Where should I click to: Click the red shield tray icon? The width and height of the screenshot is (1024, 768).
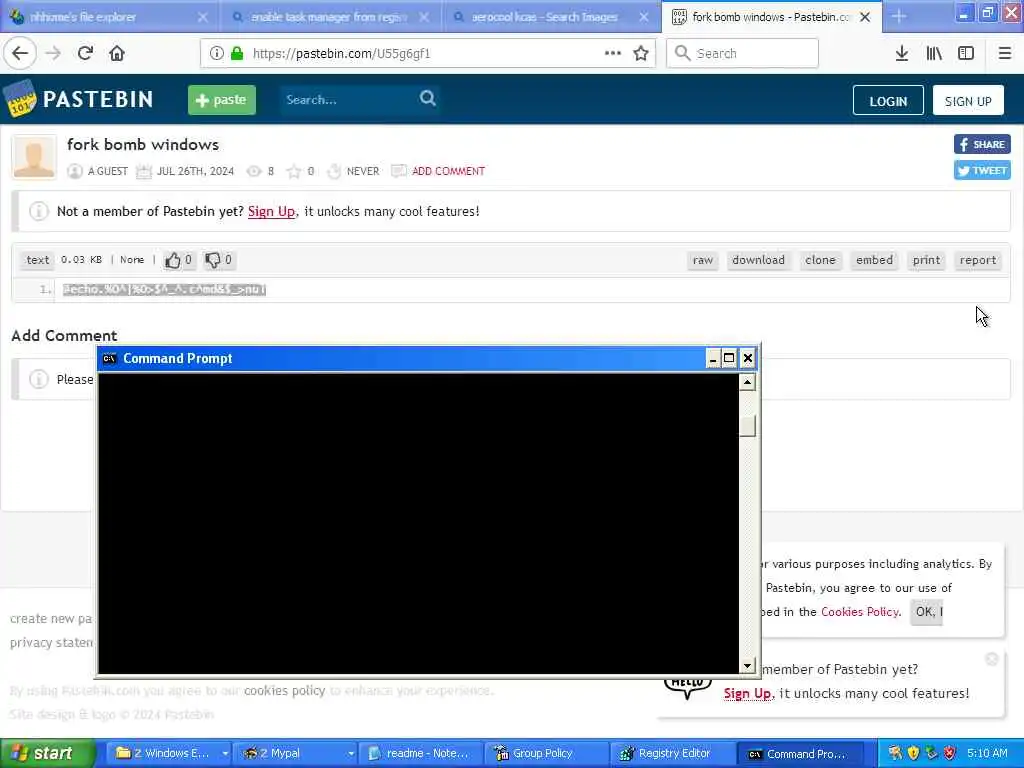coord(950,754)
